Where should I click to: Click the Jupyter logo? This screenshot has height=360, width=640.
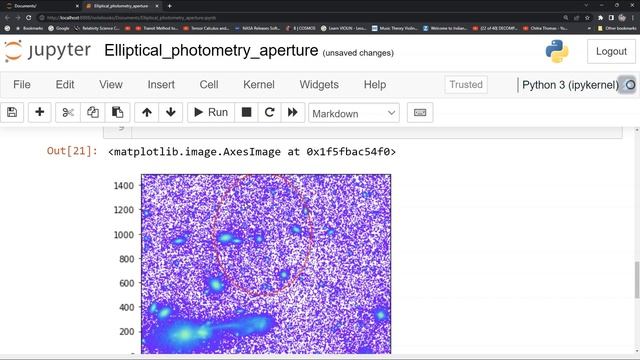tap(48, 51)
